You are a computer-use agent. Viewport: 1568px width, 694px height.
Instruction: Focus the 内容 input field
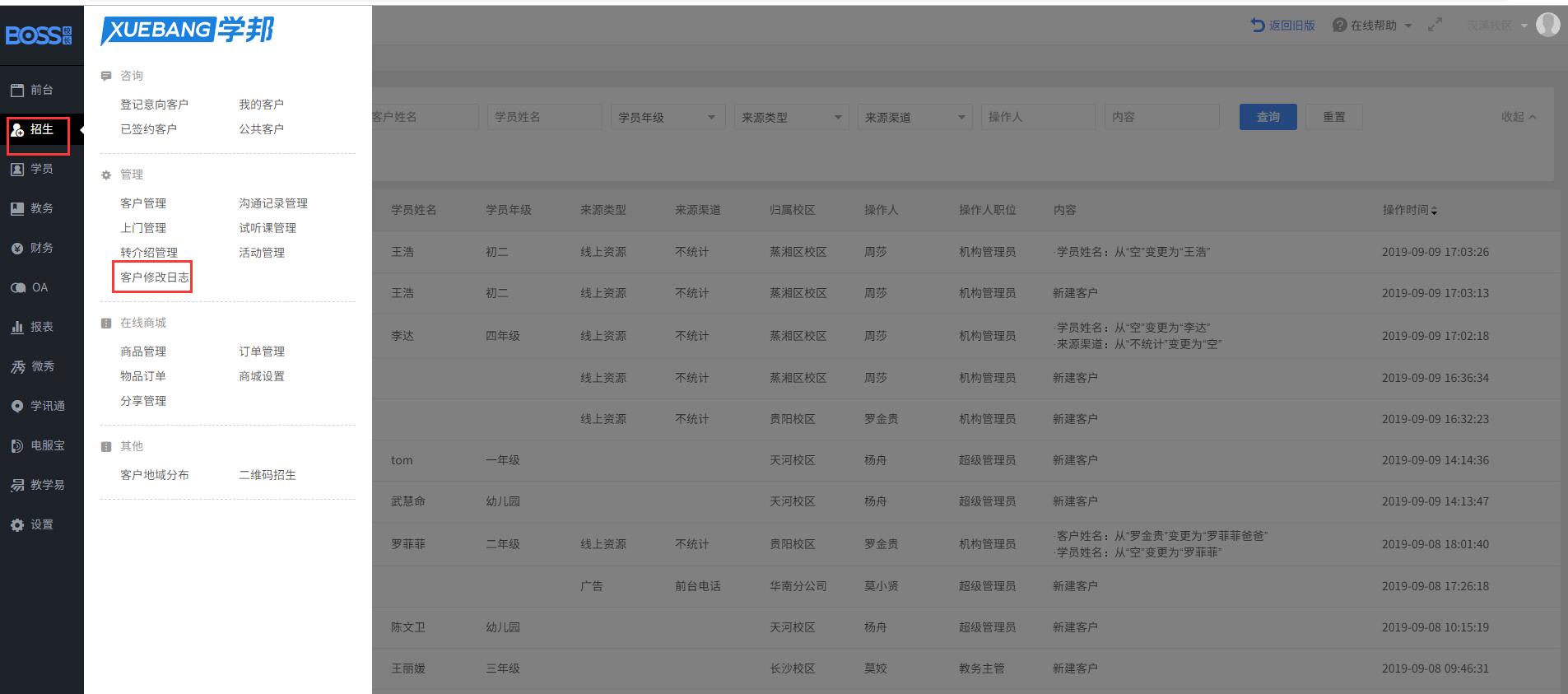[1161, 117]
